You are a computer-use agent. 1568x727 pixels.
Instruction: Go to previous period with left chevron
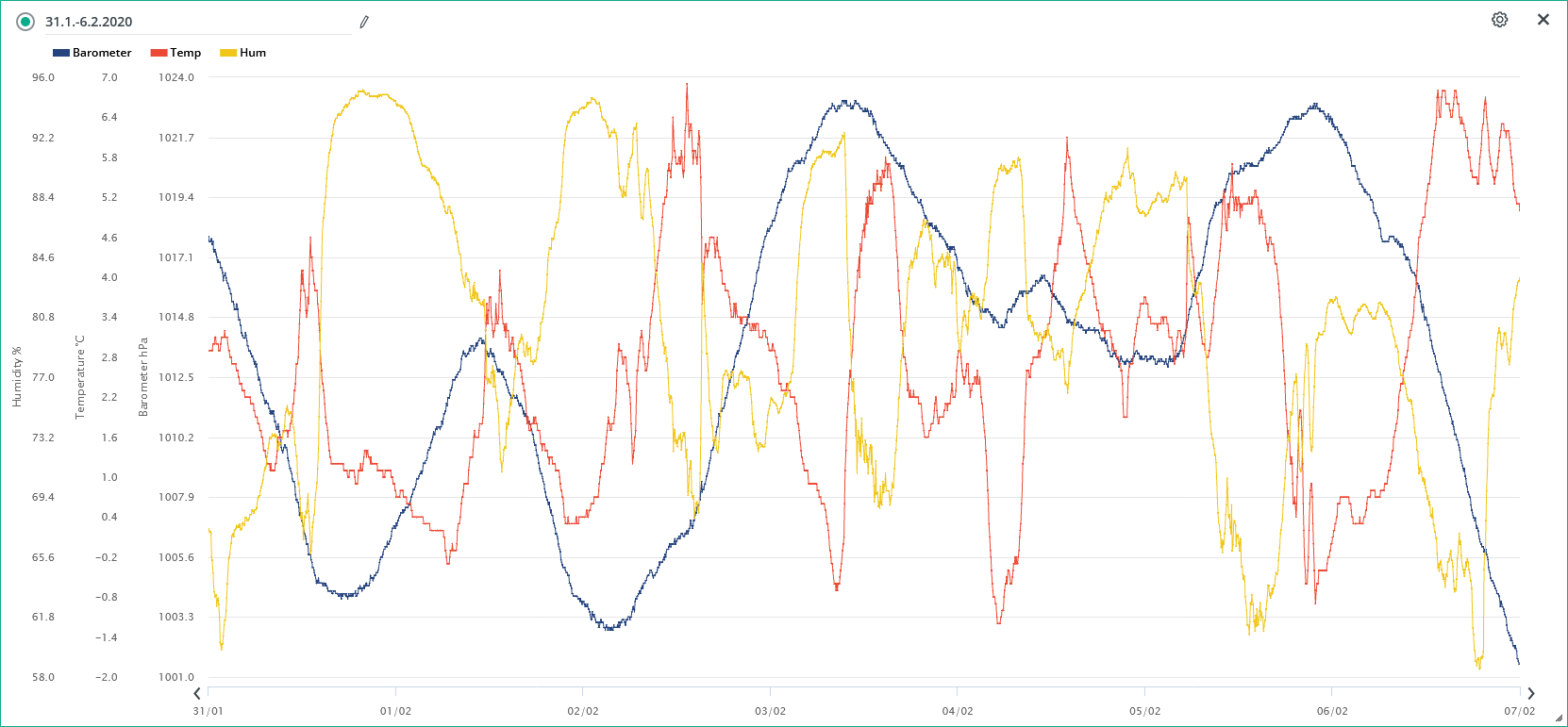pos(196,694)
